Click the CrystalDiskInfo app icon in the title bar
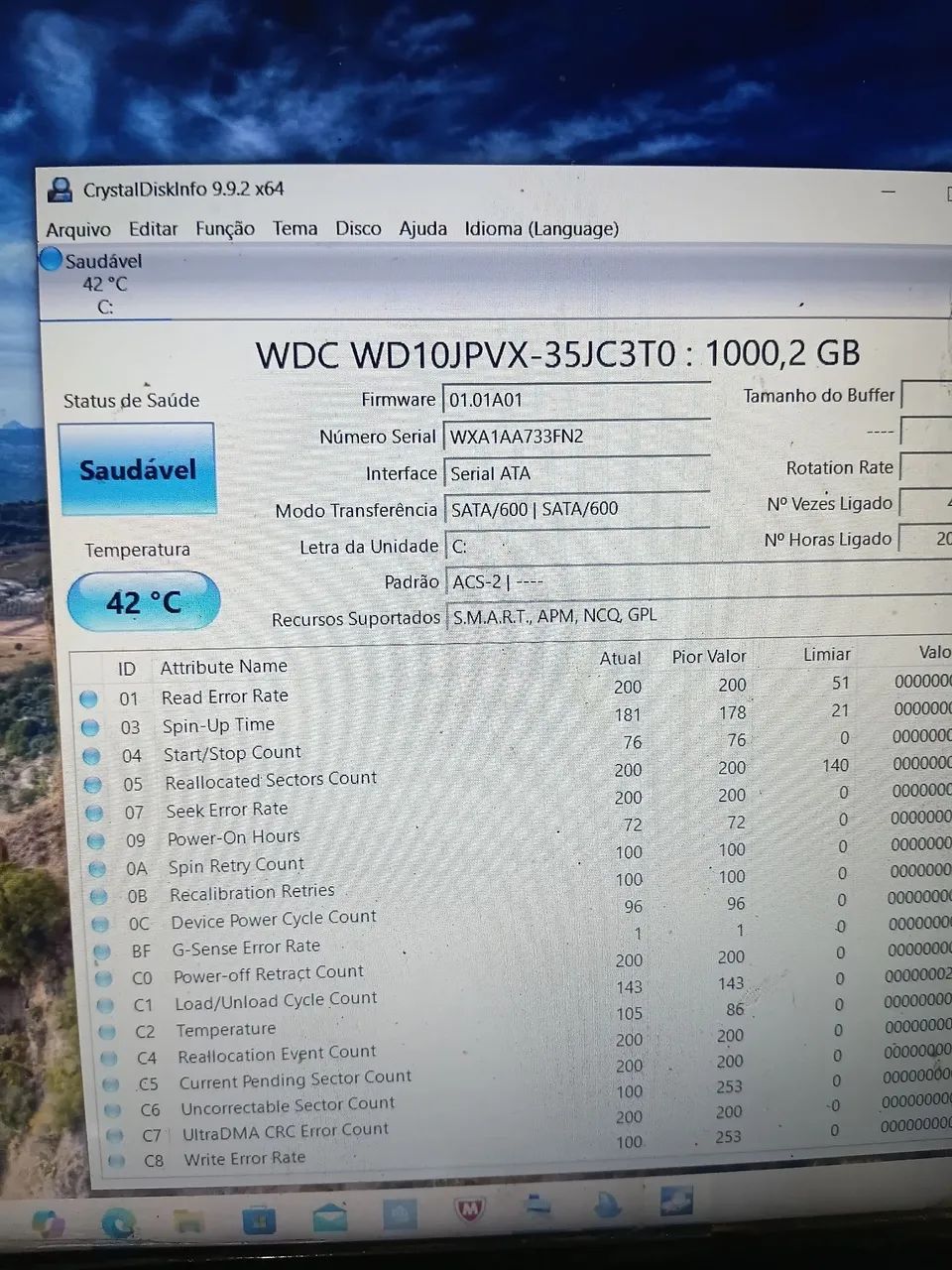 (x=60, y=189)
